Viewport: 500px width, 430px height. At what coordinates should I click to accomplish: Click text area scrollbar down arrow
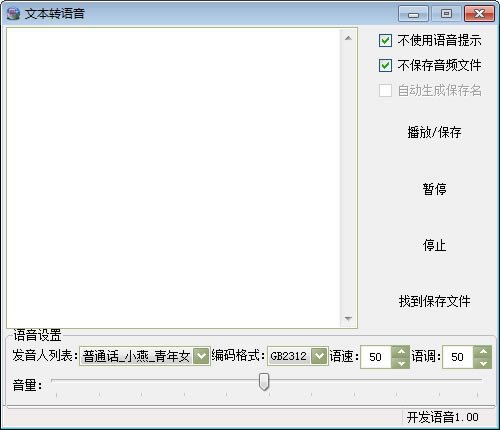pos(348,318)
